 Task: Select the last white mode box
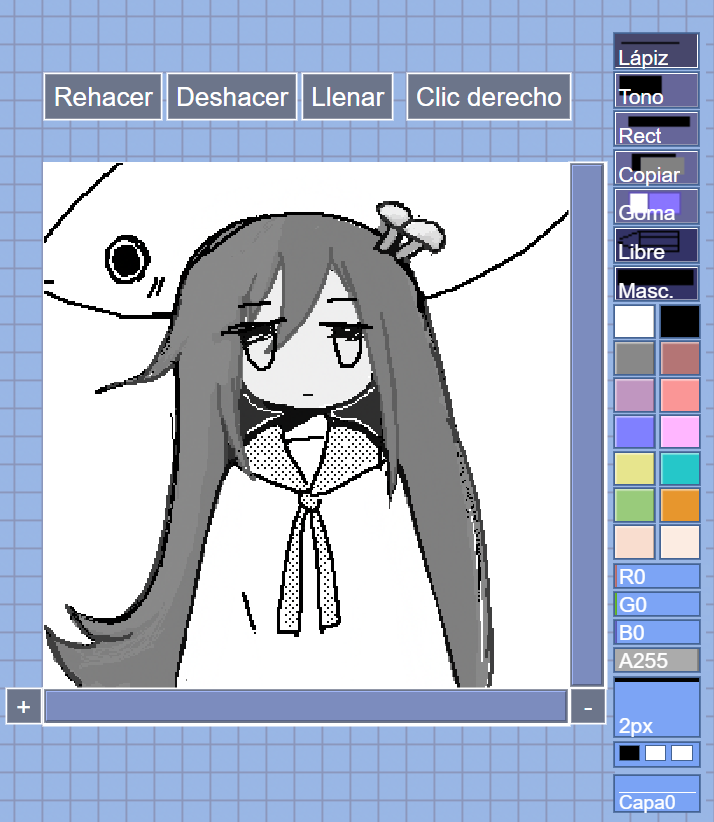point(681,753)
